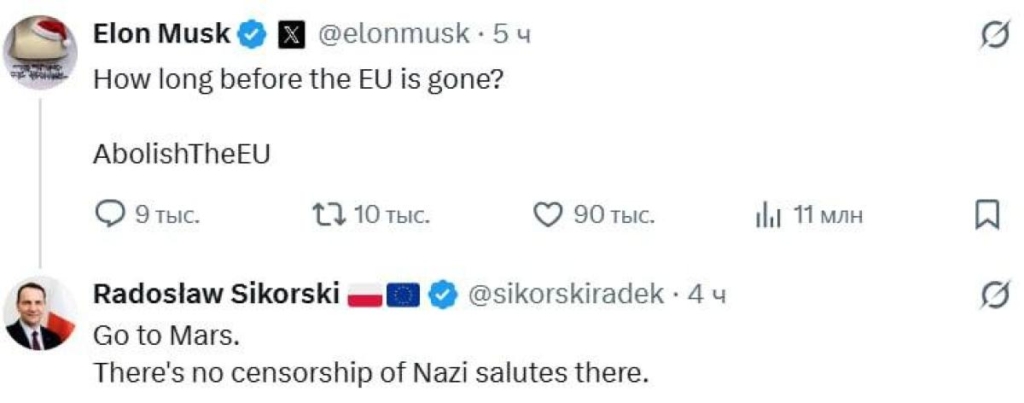
Task: Click the Polish flag emoji beside Sikorski's name
Action: point(364,295)
